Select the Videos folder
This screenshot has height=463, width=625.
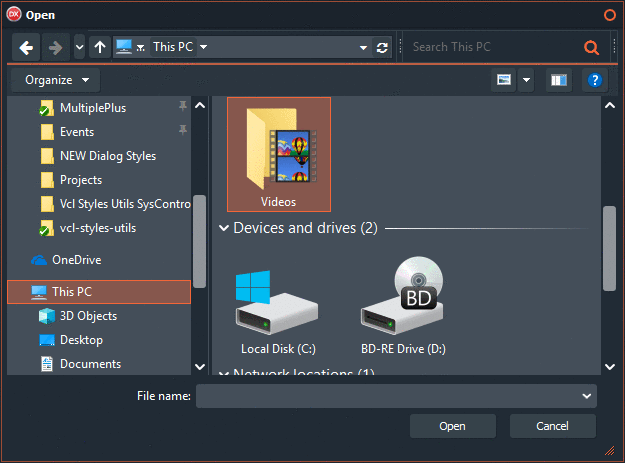click(x=278, y=154)
